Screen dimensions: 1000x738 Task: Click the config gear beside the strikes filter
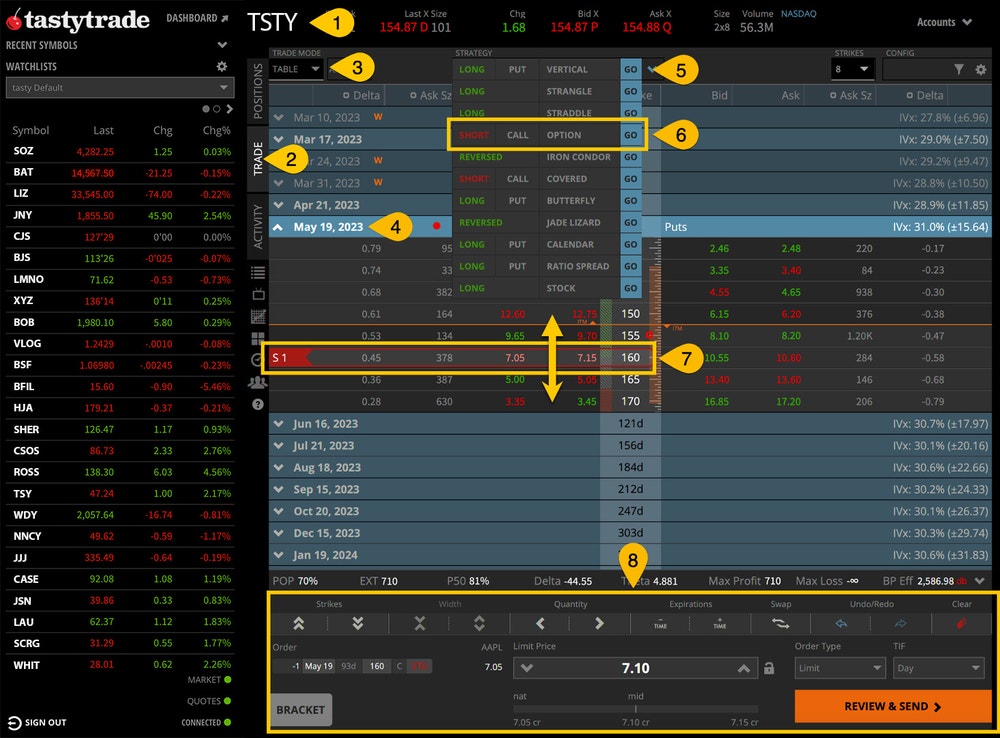[x=981, y=70]
